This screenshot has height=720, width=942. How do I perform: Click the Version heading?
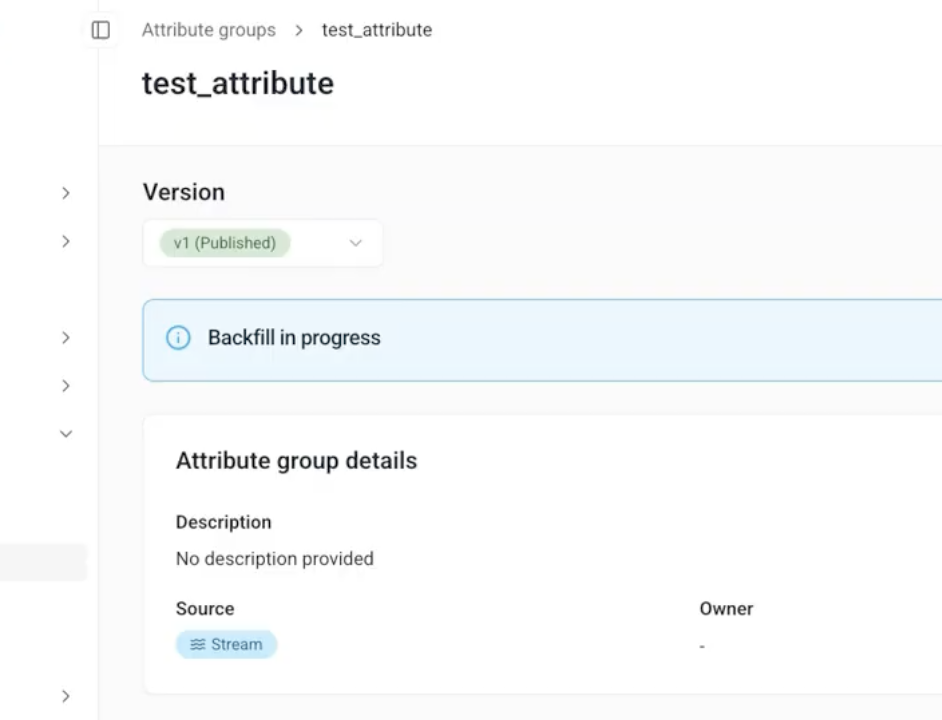point(184,192)
